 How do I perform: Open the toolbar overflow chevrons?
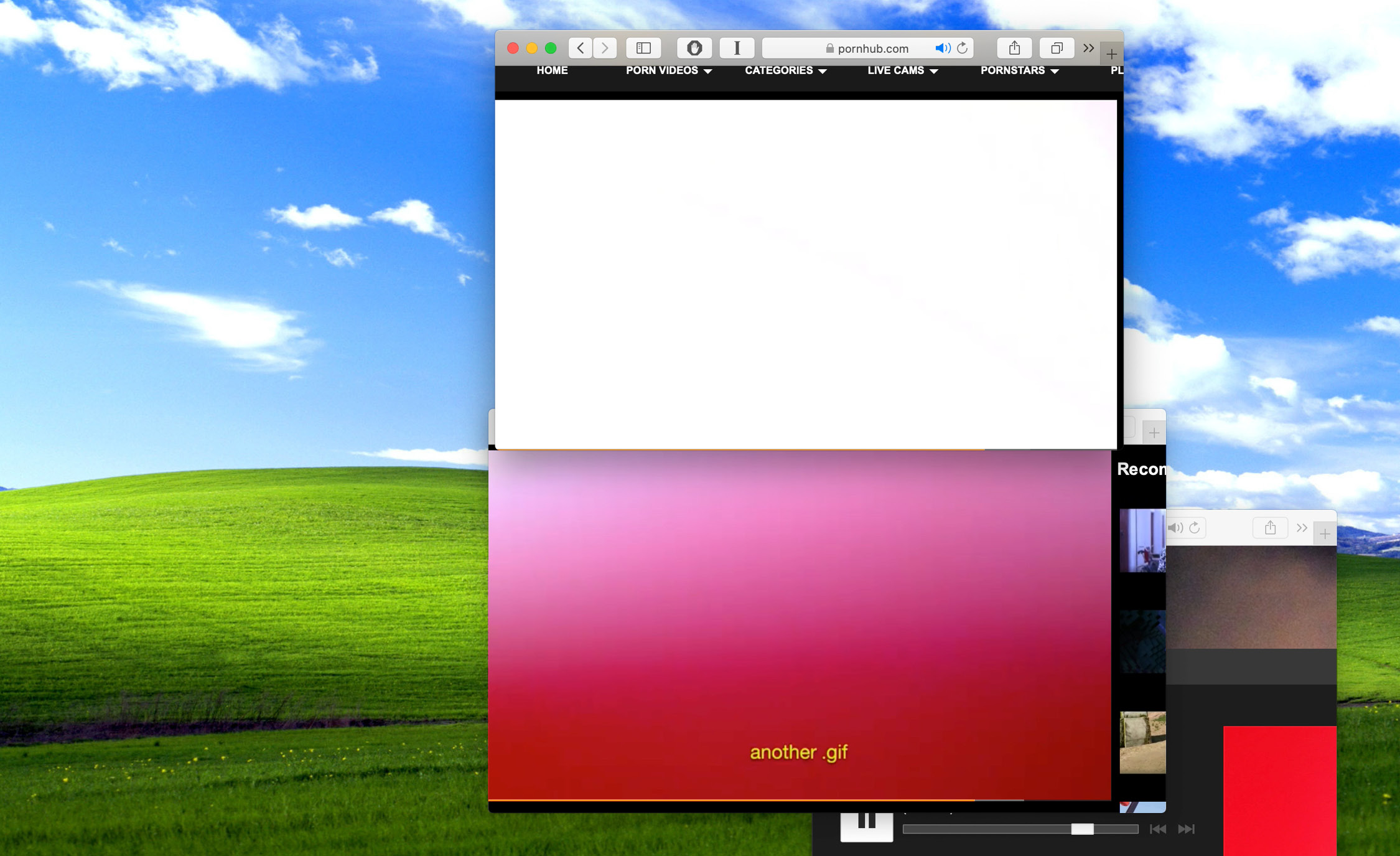(x=1088, y=48)
